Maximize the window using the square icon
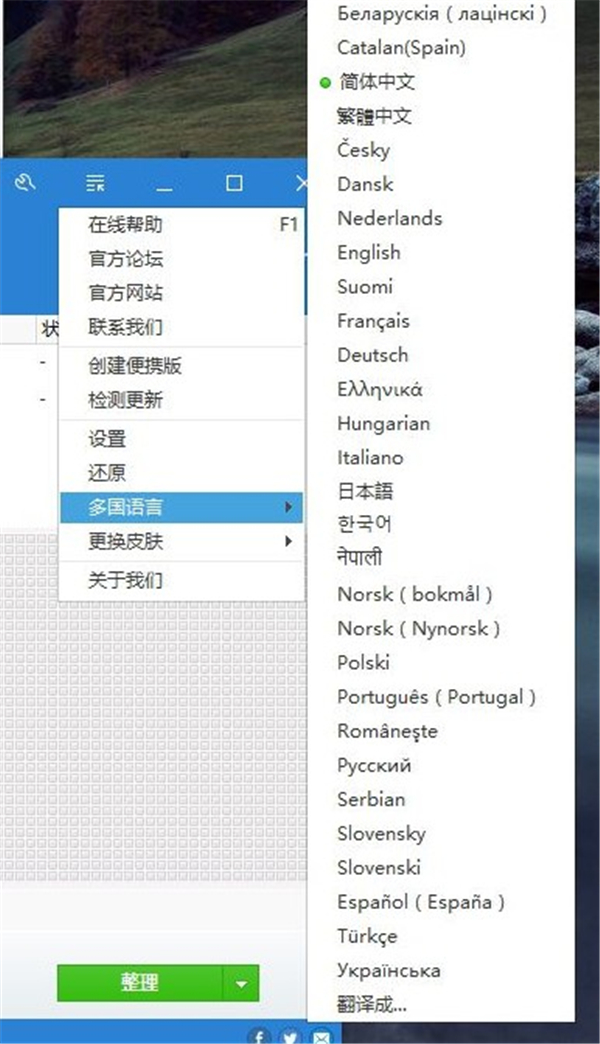The height and width of the screenshot is (1044, 600). click(234, 183)
